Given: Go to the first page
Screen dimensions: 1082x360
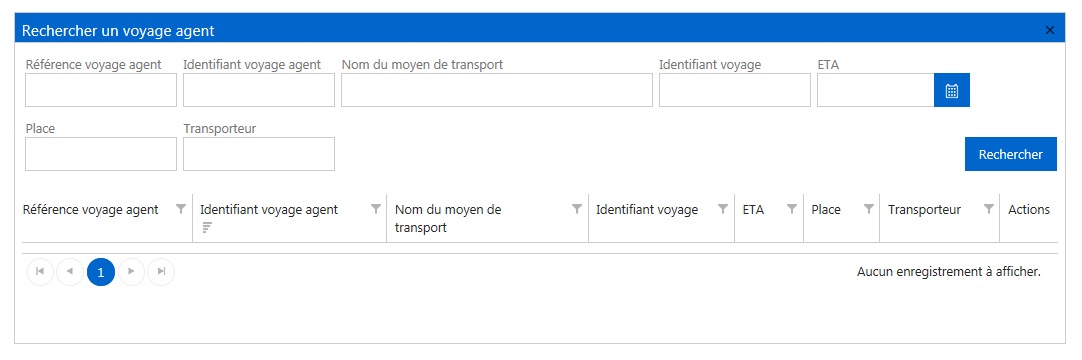Looking at the screenshot, I should [41, 272].
